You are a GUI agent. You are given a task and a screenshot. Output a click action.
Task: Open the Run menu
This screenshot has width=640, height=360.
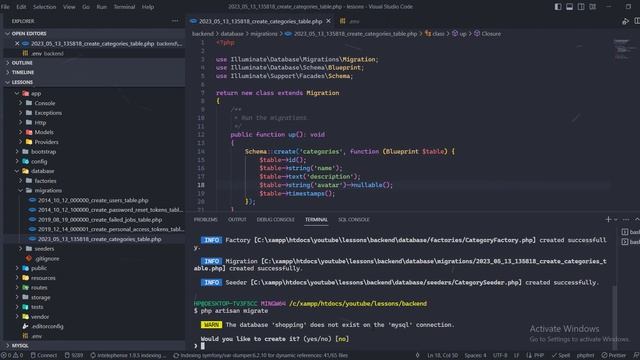pyautogui.click(x=102, y=7)
